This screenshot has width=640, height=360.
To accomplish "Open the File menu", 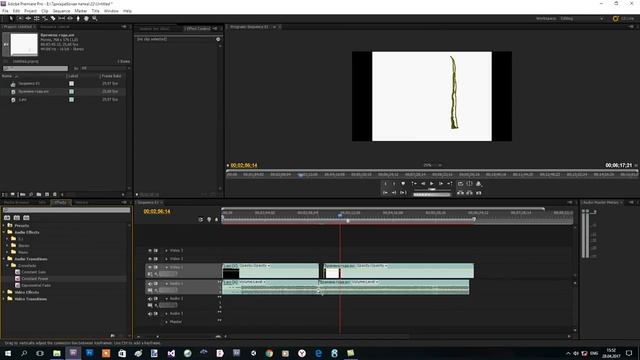I will (x=5, y=11).
